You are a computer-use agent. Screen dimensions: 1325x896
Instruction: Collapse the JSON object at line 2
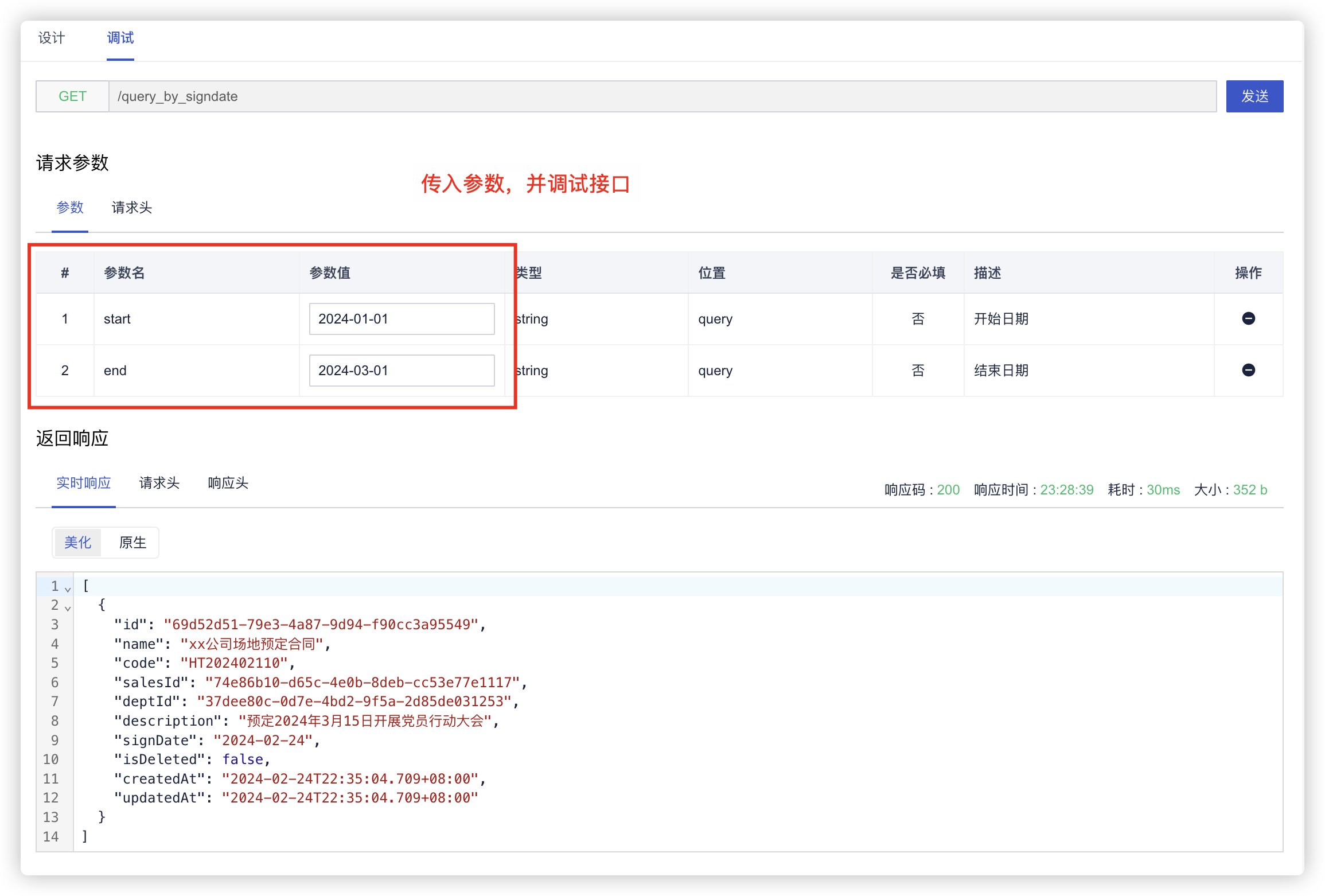point(68,607)
